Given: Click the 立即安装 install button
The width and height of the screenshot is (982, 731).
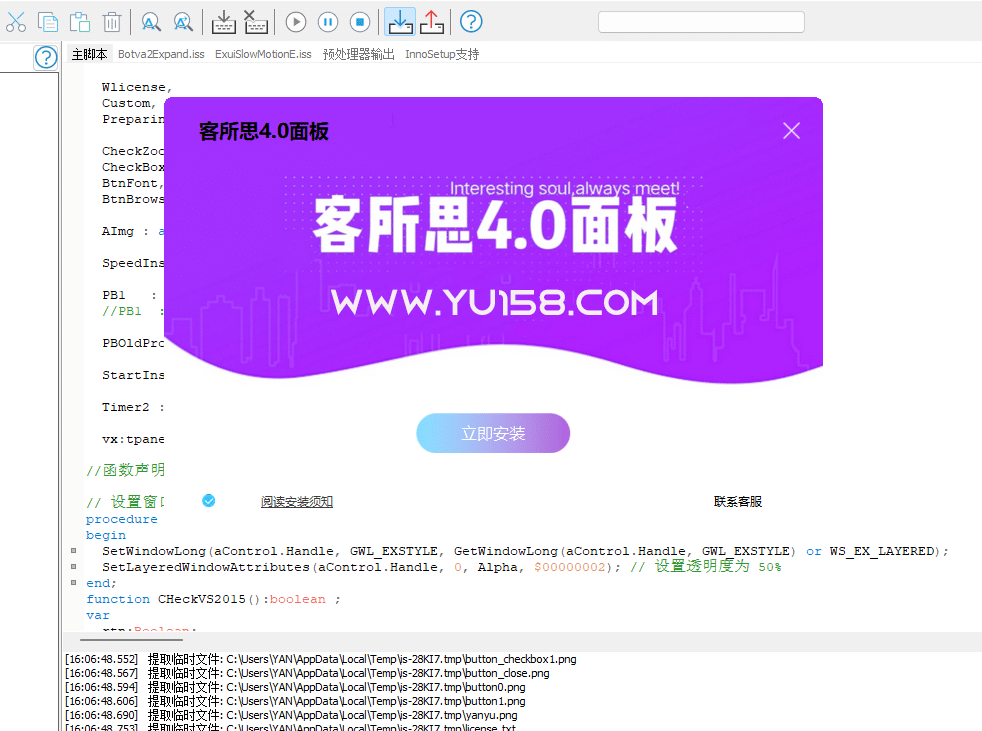Looking at the screenshot, I should [x=493, y=433].
